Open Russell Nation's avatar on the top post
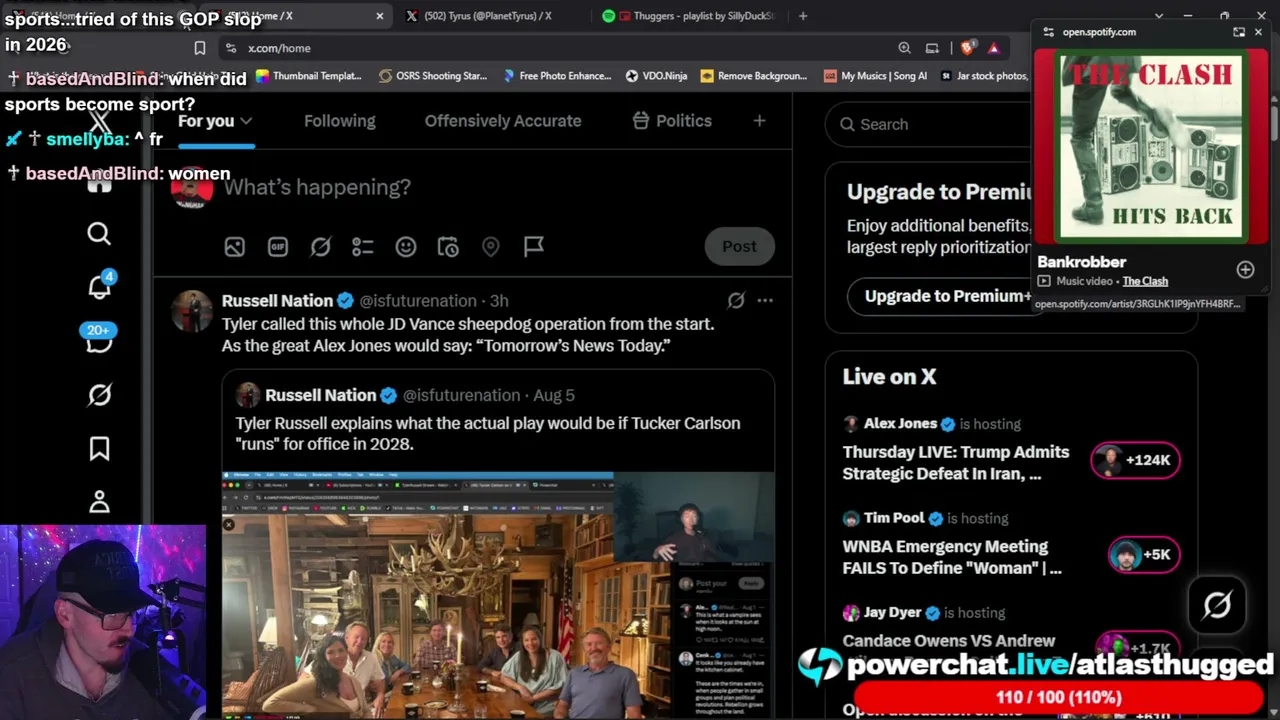 click(x=191, y=311)
